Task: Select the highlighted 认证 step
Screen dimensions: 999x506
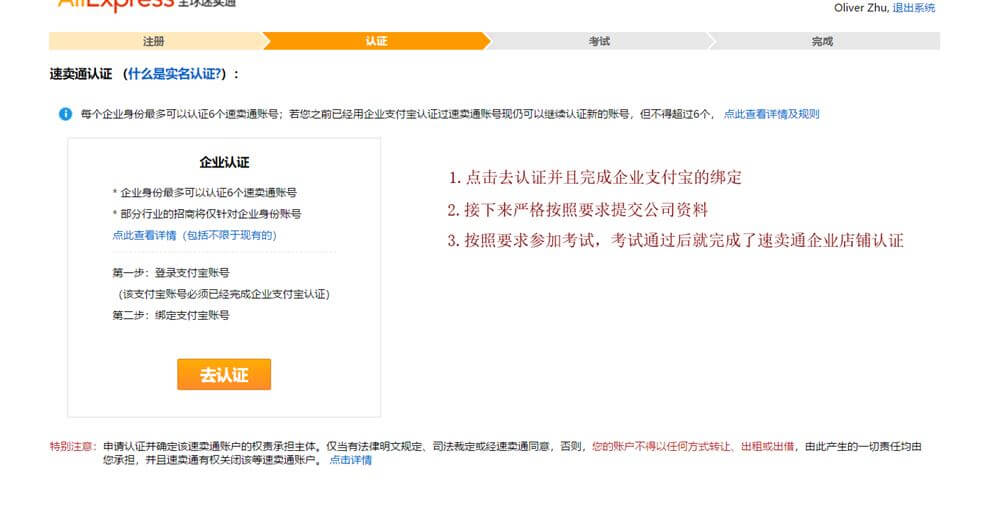Action: coord(376,41)
